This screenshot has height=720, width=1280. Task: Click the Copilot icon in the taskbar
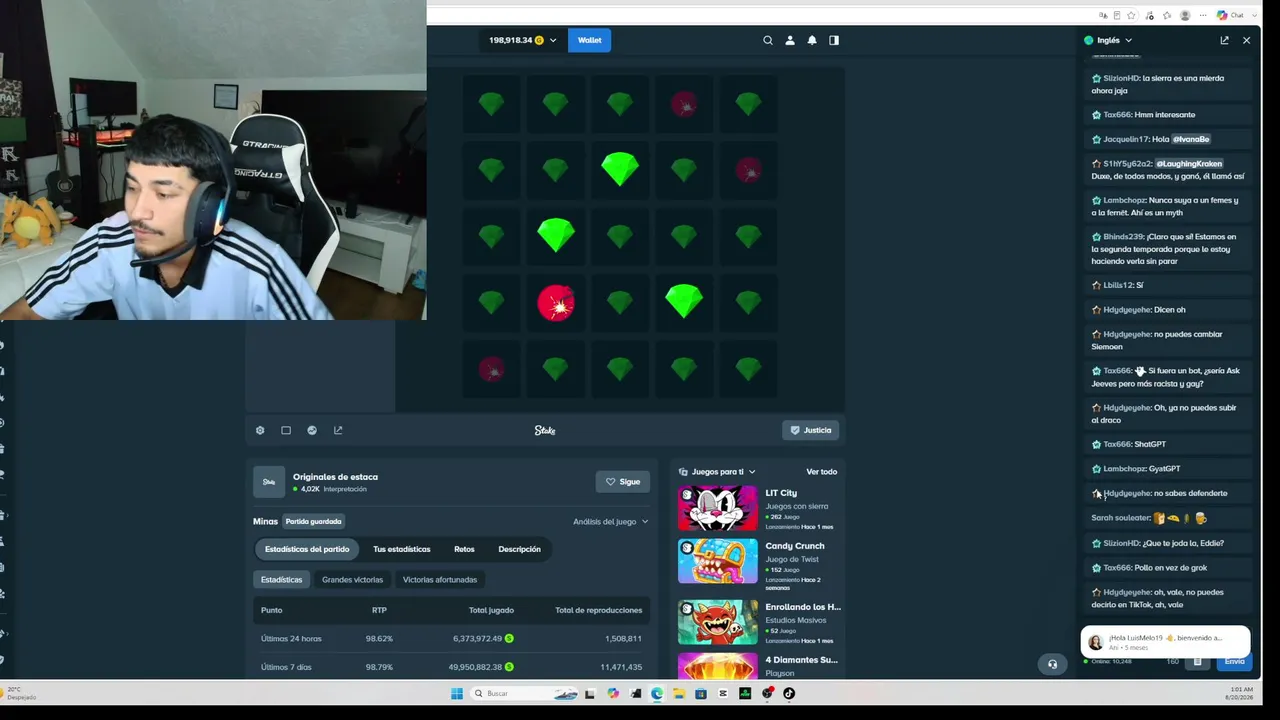coord(613,693)
